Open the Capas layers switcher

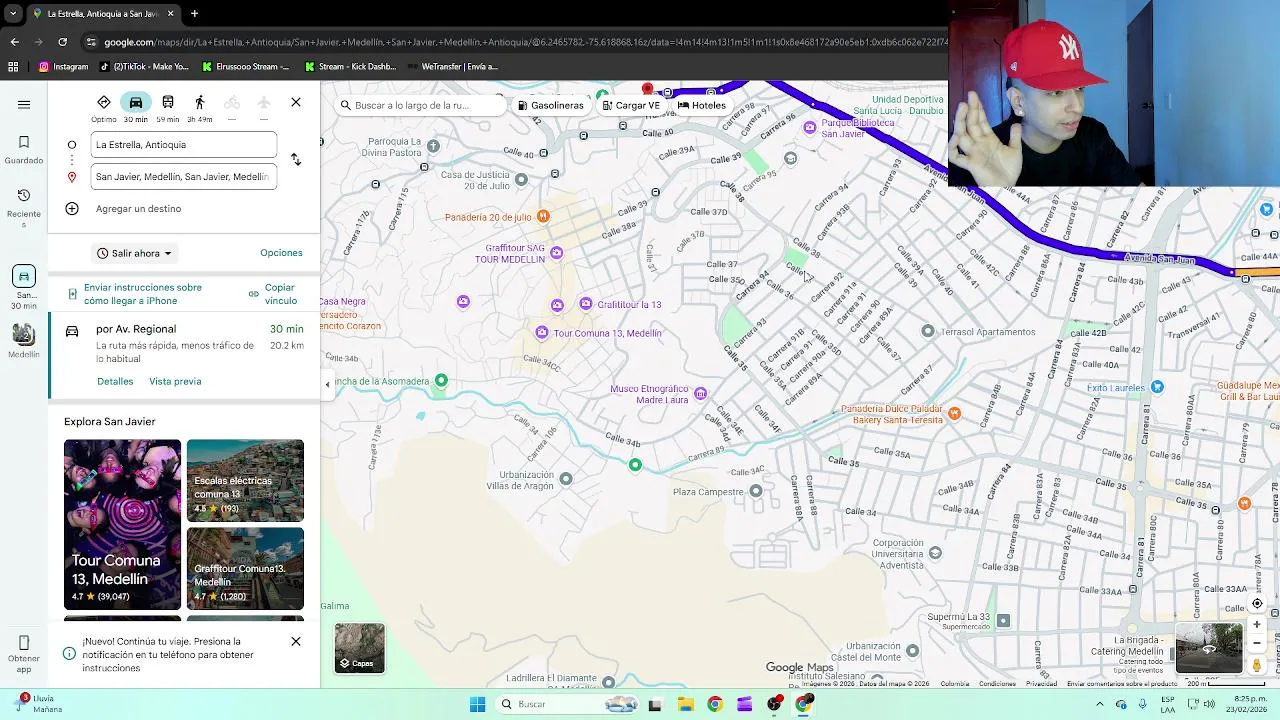pyautogui.click(x=360, y=648)
